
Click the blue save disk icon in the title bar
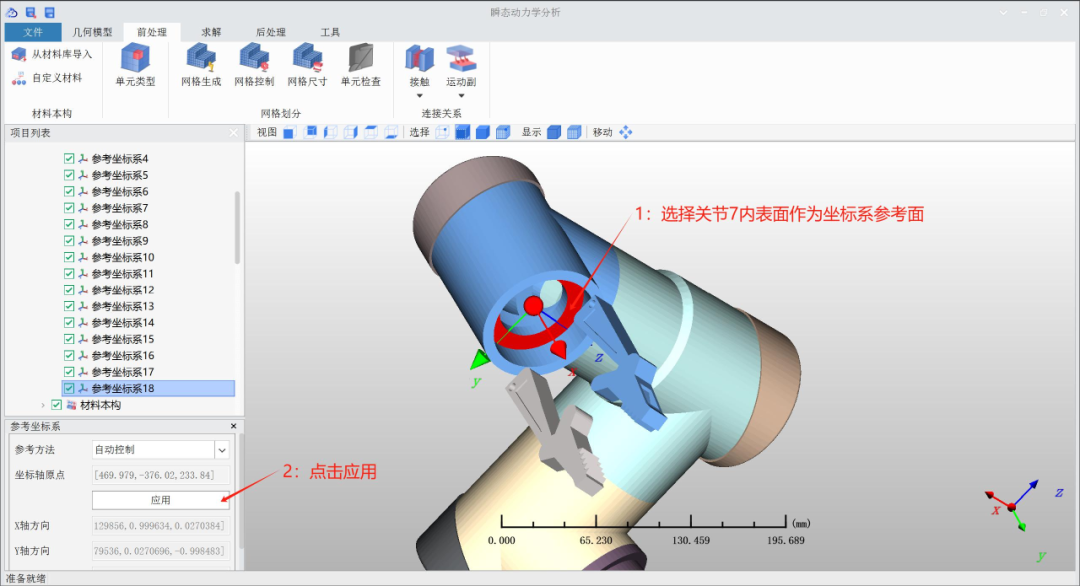click(x=50, y=12)
